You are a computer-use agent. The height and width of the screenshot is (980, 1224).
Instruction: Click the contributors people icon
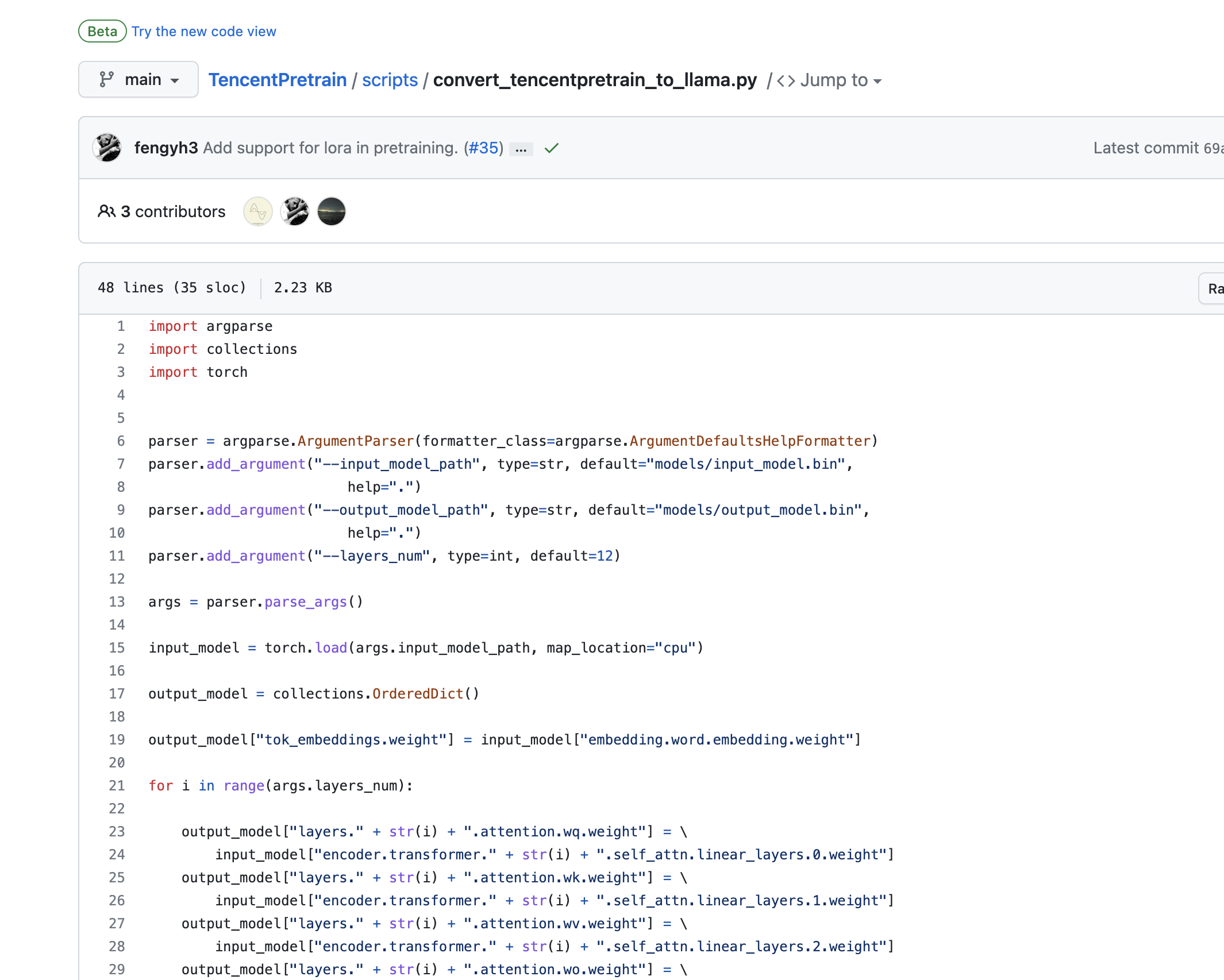pos(106,211)
